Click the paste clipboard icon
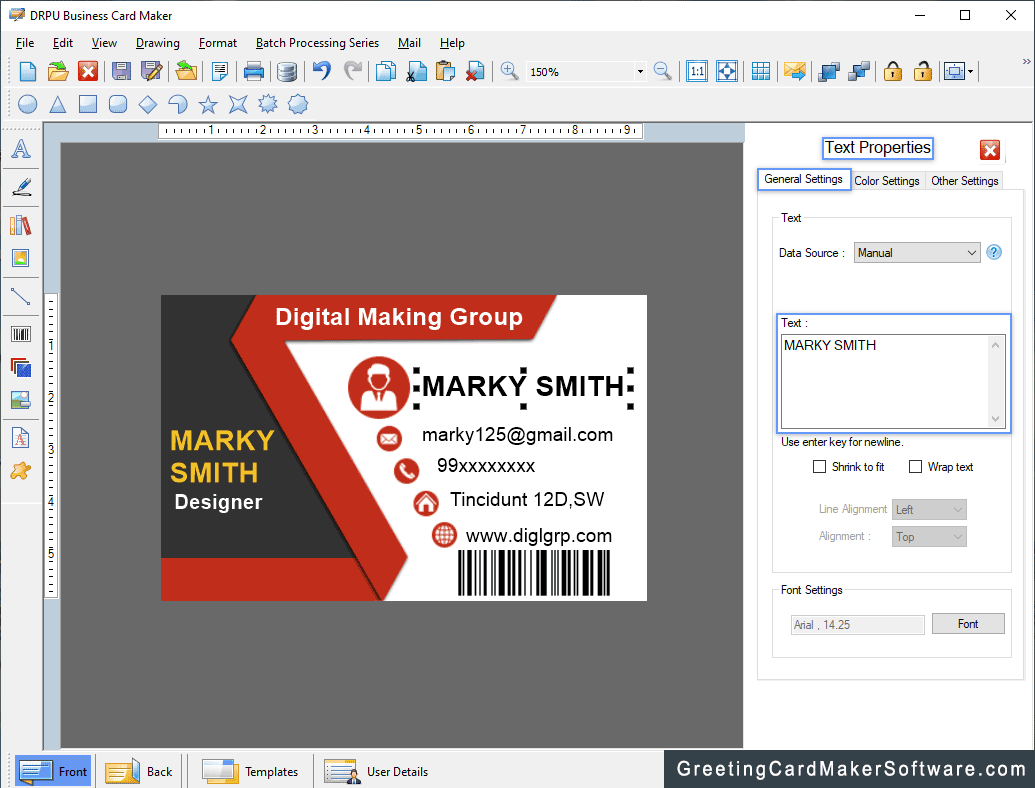 point(446,71)
